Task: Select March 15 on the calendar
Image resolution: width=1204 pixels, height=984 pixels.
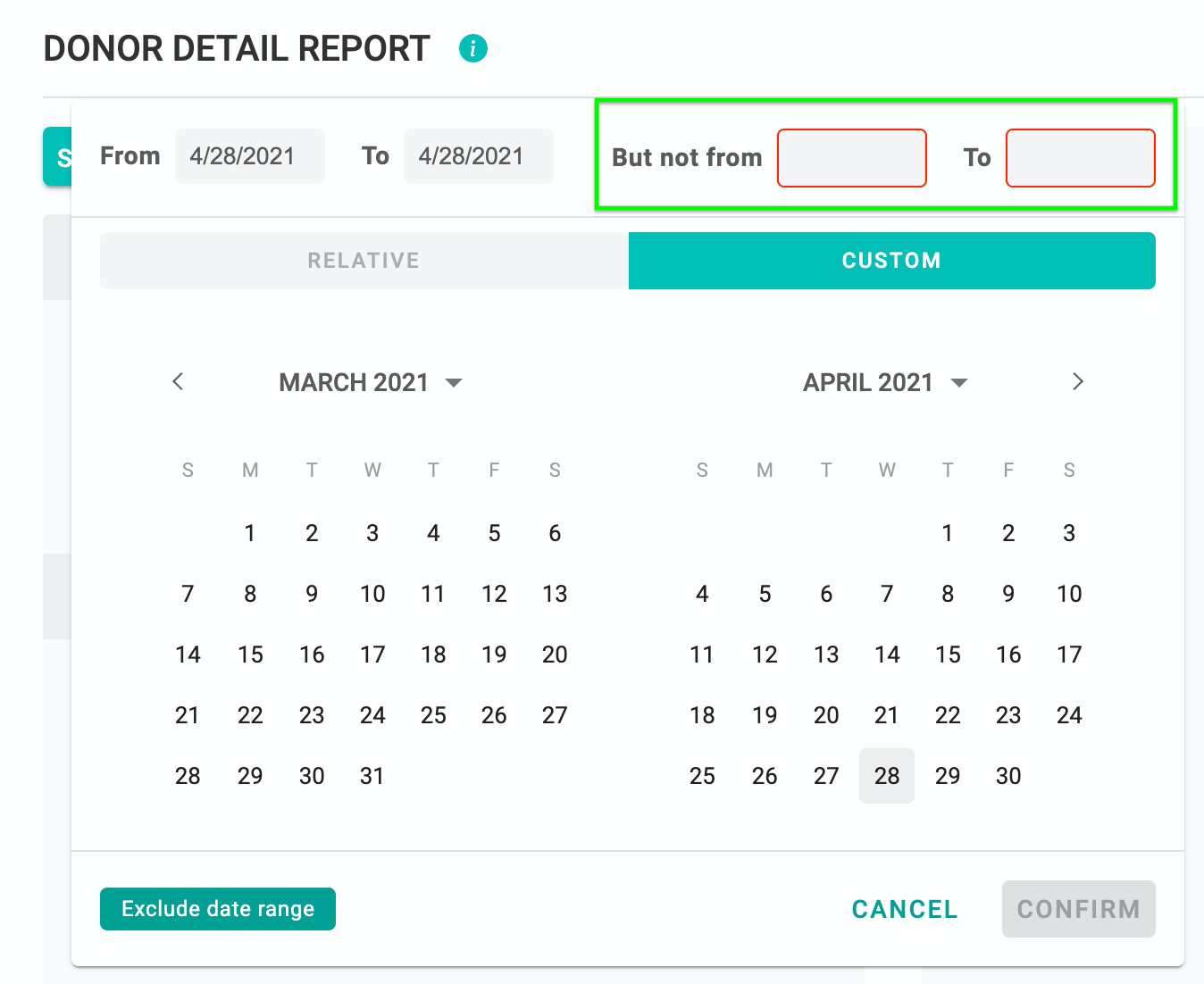Action: [250, 655]
